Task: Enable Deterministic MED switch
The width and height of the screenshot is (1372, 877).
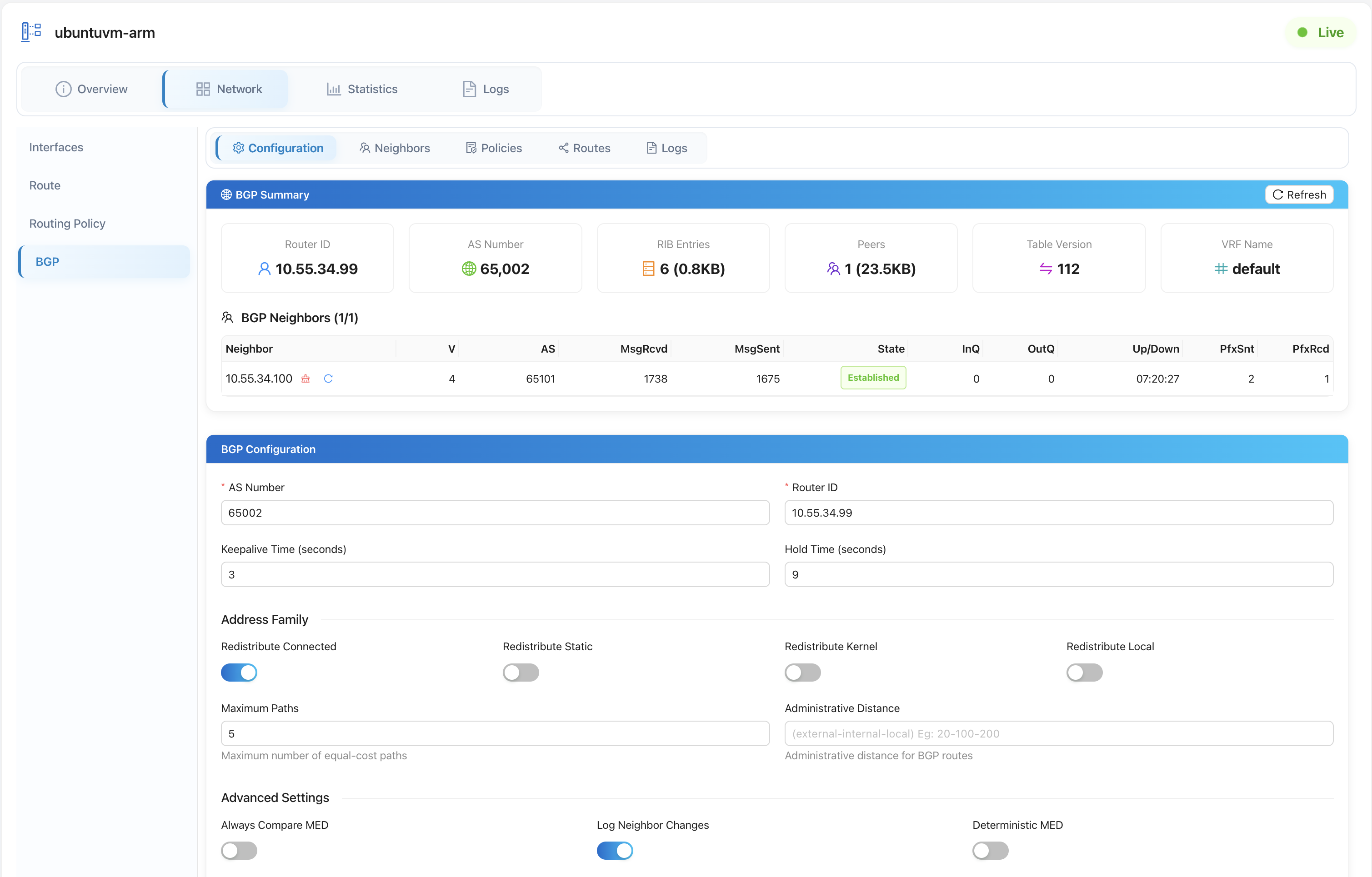Action: pos(990,851)
